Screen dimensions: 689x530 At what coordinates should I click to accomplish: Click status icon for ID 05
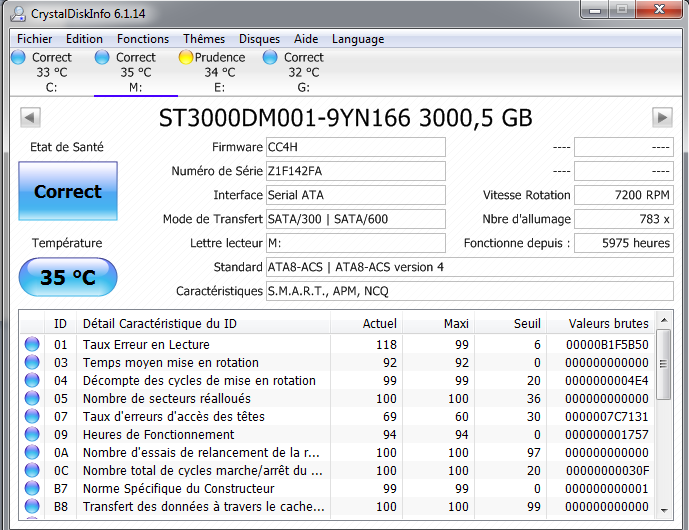[x=32, y=398]
